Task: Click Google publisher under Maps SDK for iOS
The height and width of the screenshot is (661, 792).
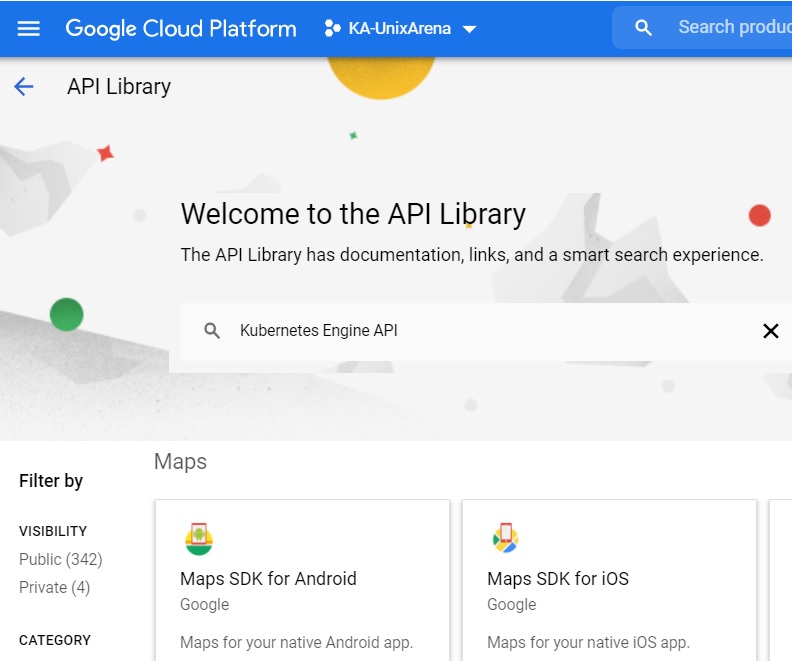Action: pyautogui.click(x=512, y=604)
